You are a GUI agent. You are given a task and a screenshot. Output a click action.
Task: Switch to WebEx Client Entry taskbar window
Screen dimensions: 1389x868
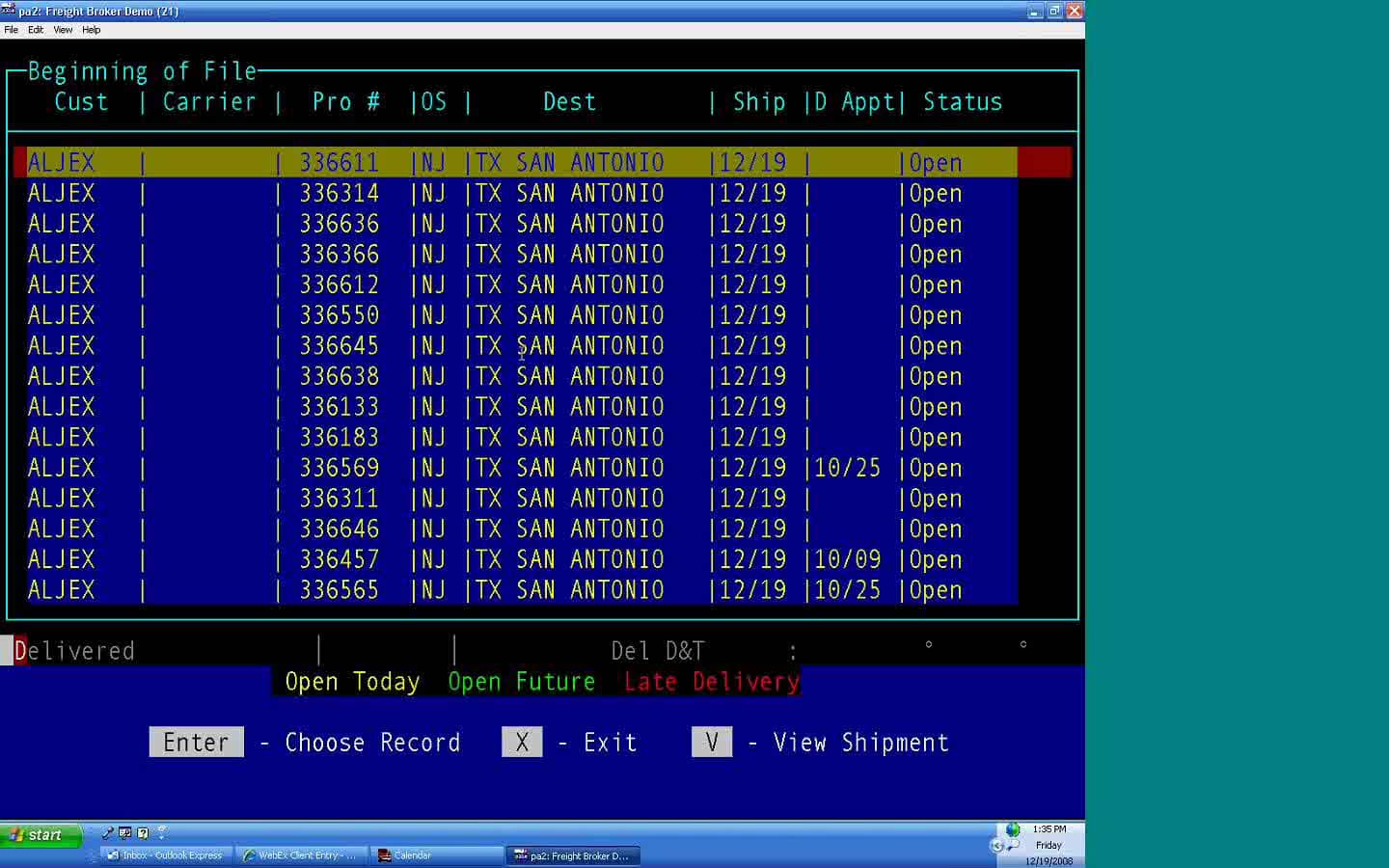click(x=301, y=855)
